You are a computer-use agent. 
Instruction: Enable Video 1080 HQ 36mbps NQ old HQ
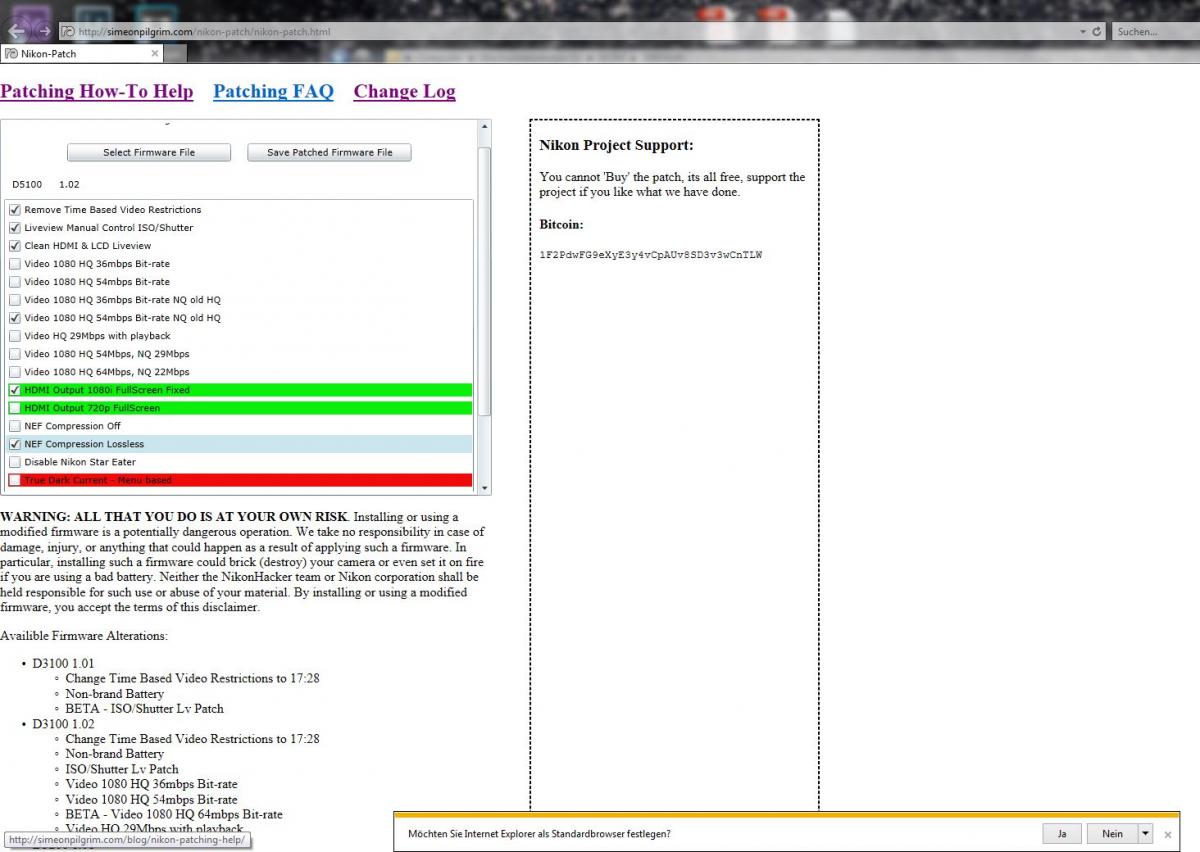pyautogui.click(x=15, y=300)
